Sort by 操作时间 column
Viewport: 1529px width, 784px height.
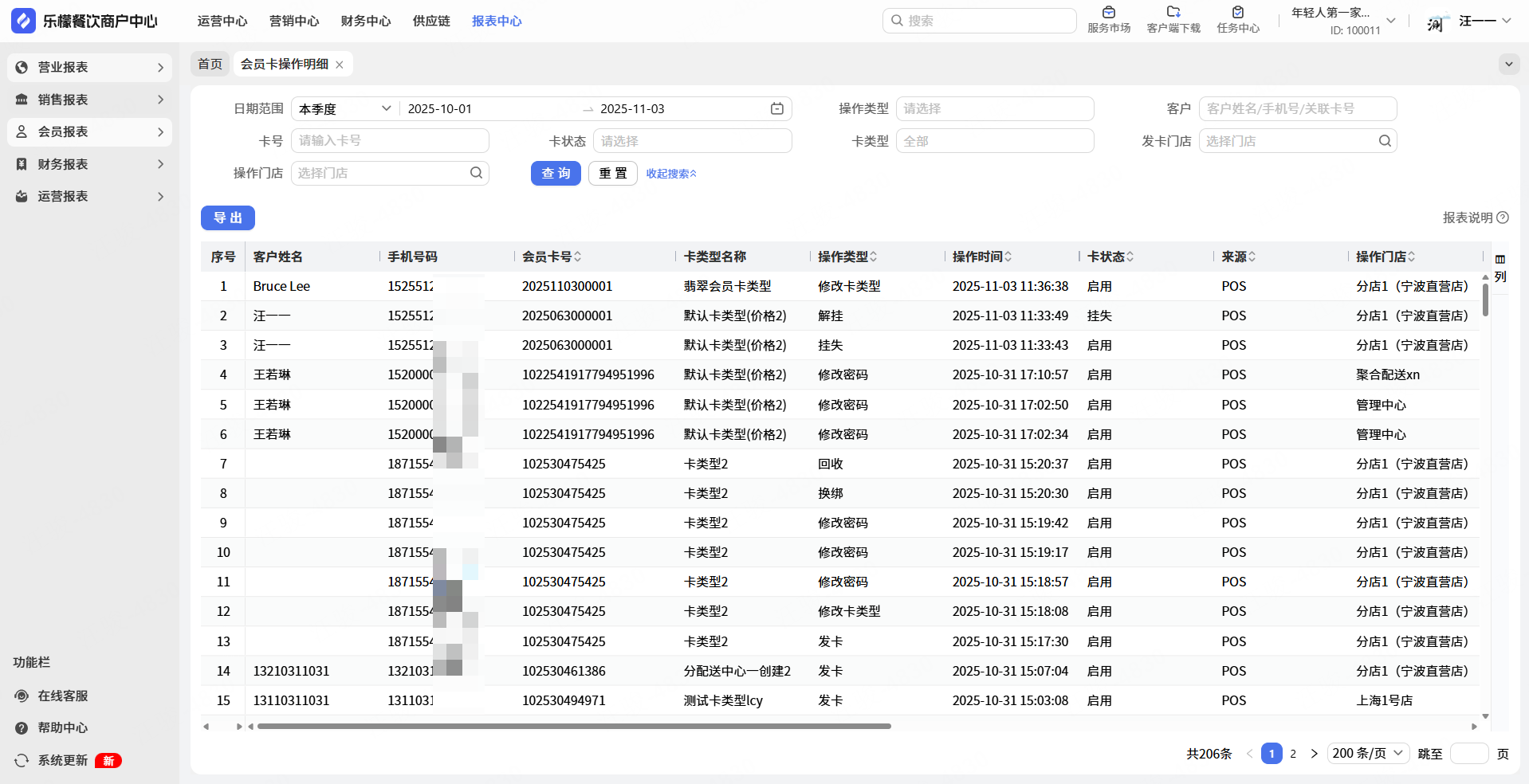pyautogui.click(x=1008, y=257)
